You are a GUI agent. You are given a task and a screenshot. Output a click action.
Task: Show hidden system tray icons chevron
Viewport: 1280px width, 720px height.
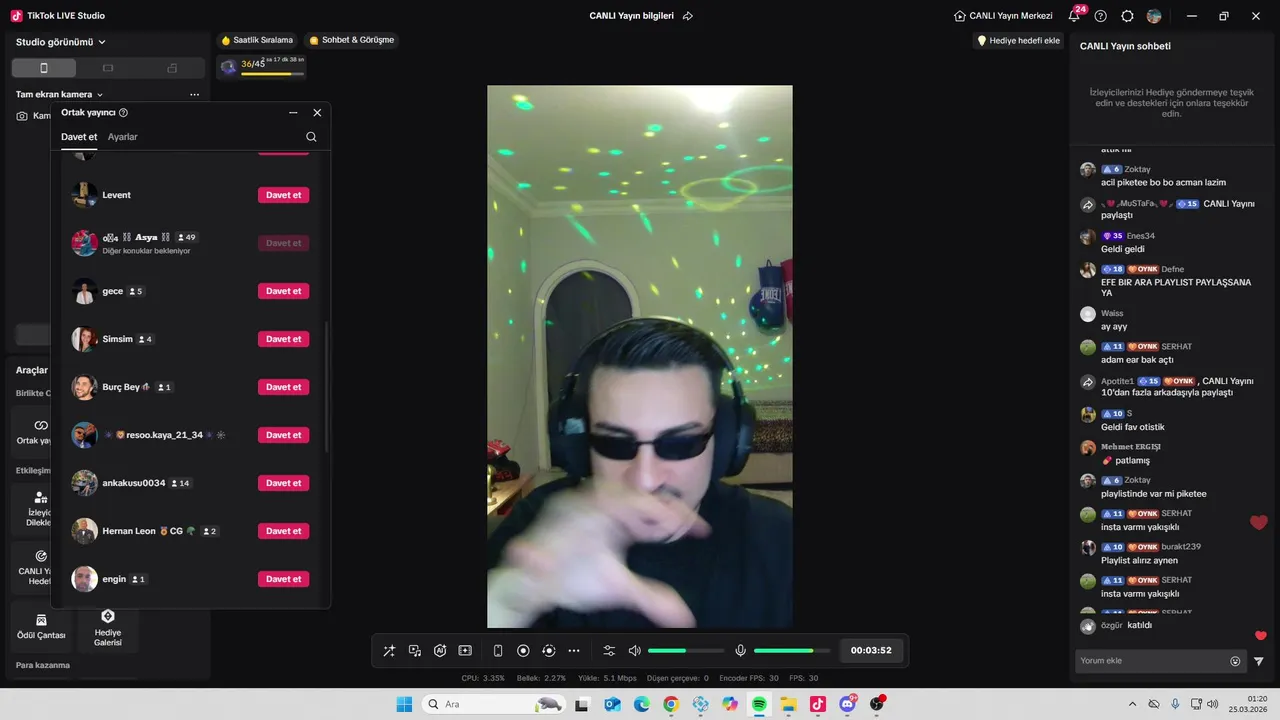pyautogui.click(x=1132, y=704)
